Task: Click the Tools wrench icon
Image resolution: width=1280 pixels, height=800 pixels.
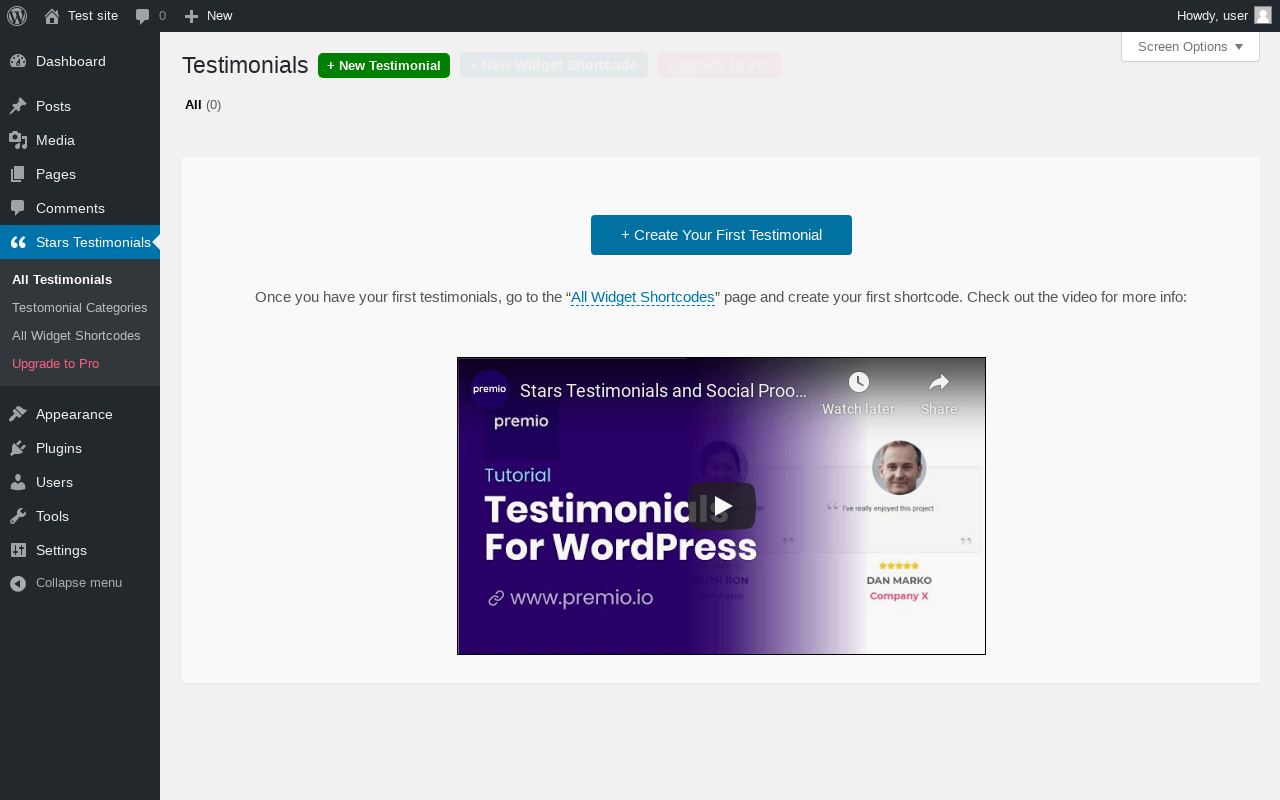Action: click(18, 516)
